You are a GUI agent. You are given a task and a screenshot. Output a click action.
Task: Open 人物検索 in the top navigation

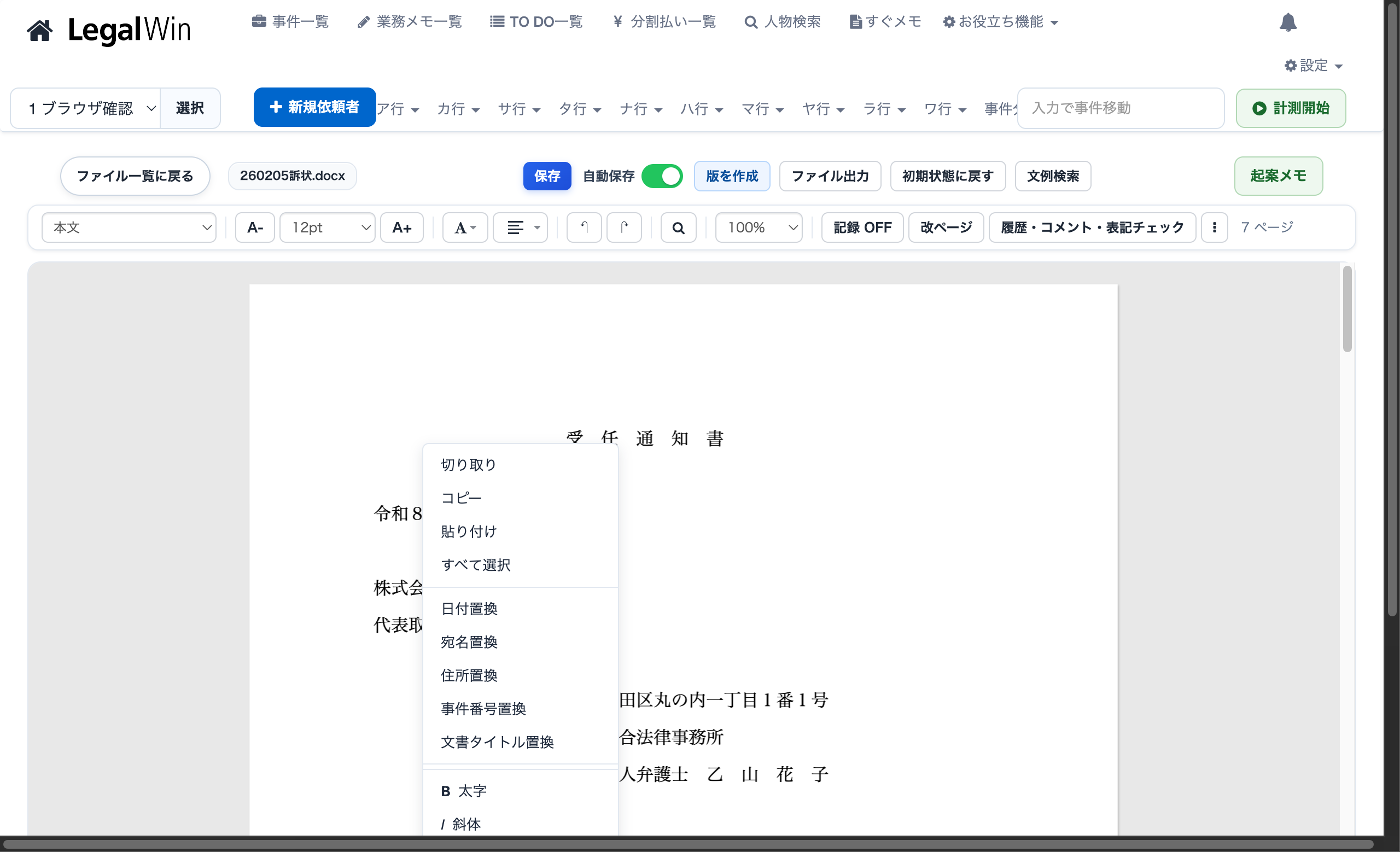pyautogui.click(x=783, y=21)
